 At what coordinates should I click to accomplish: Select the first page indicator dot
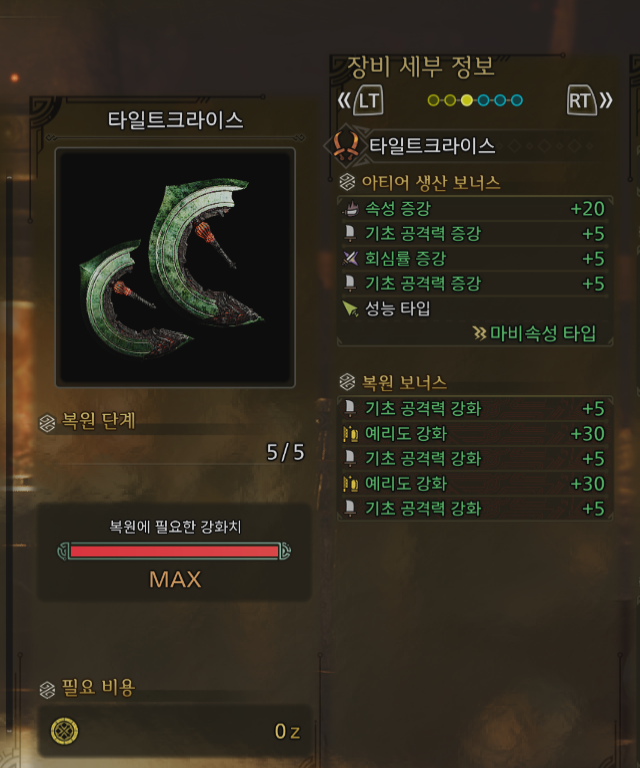433,100
